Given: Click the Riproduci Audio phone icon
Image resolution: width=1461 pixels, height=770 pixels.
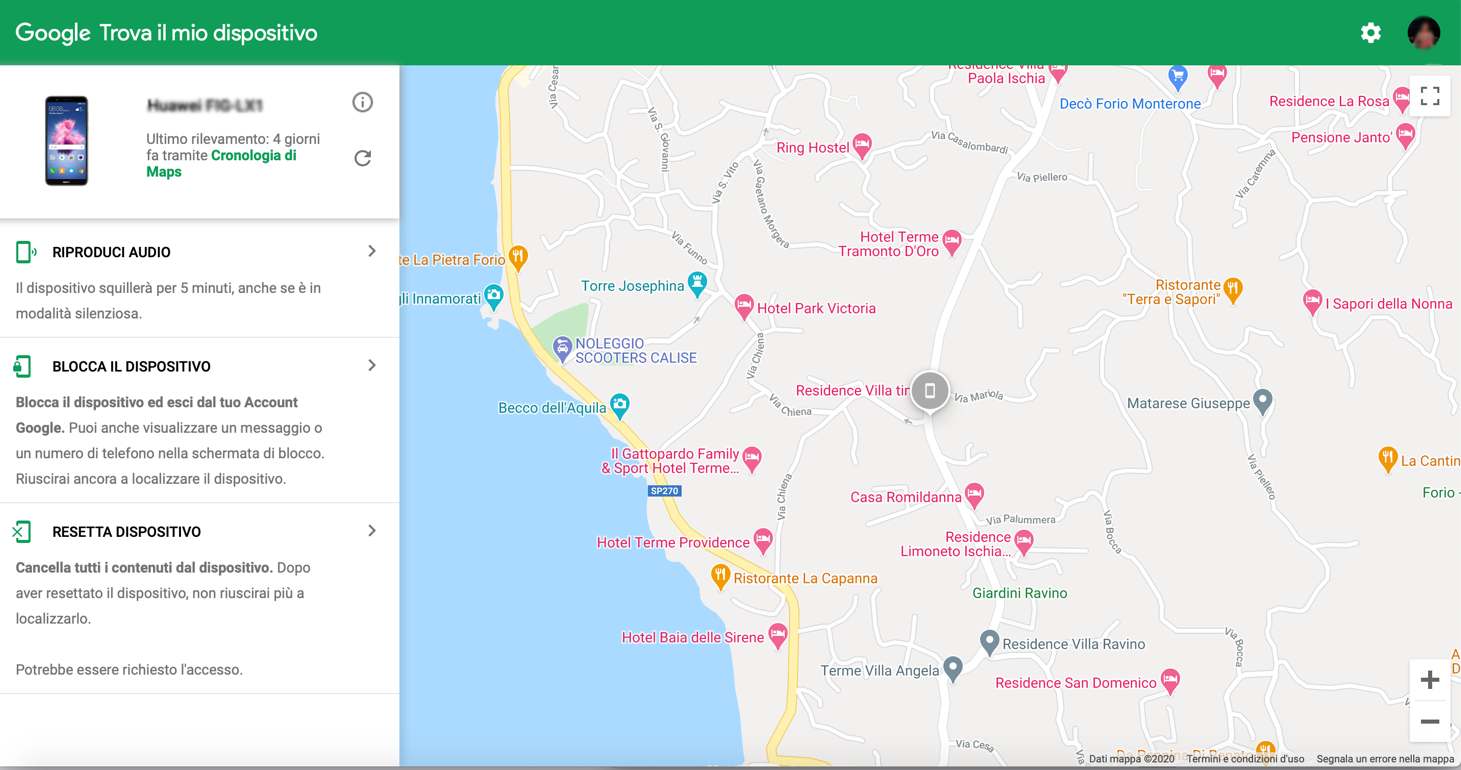Looking at the screenshot, I should point(26,252).
